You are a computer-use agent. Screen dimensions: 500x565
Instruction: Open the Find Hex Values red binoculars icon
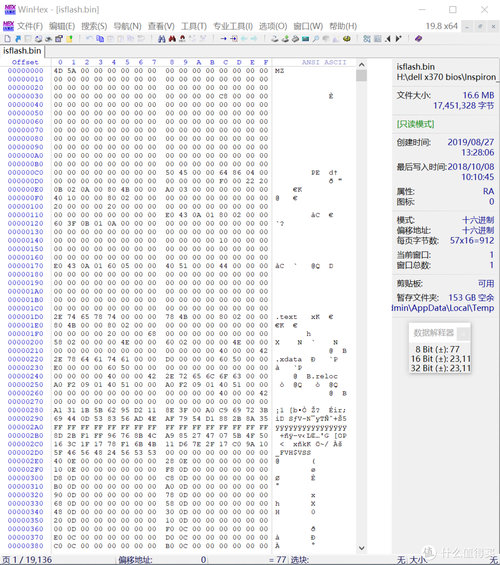[172, 39]
